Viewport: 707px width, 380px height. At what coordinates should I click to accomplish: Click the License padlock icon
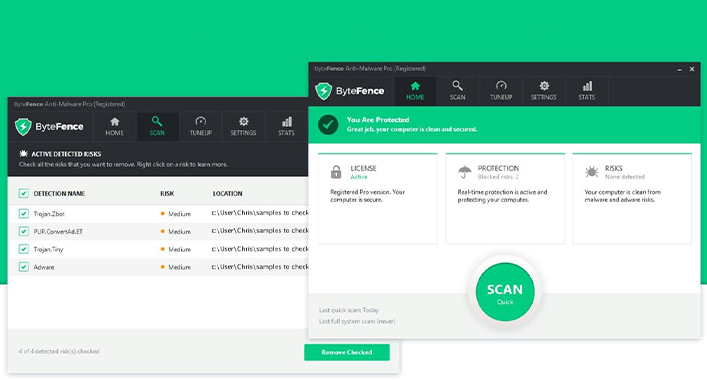point(336,172)
